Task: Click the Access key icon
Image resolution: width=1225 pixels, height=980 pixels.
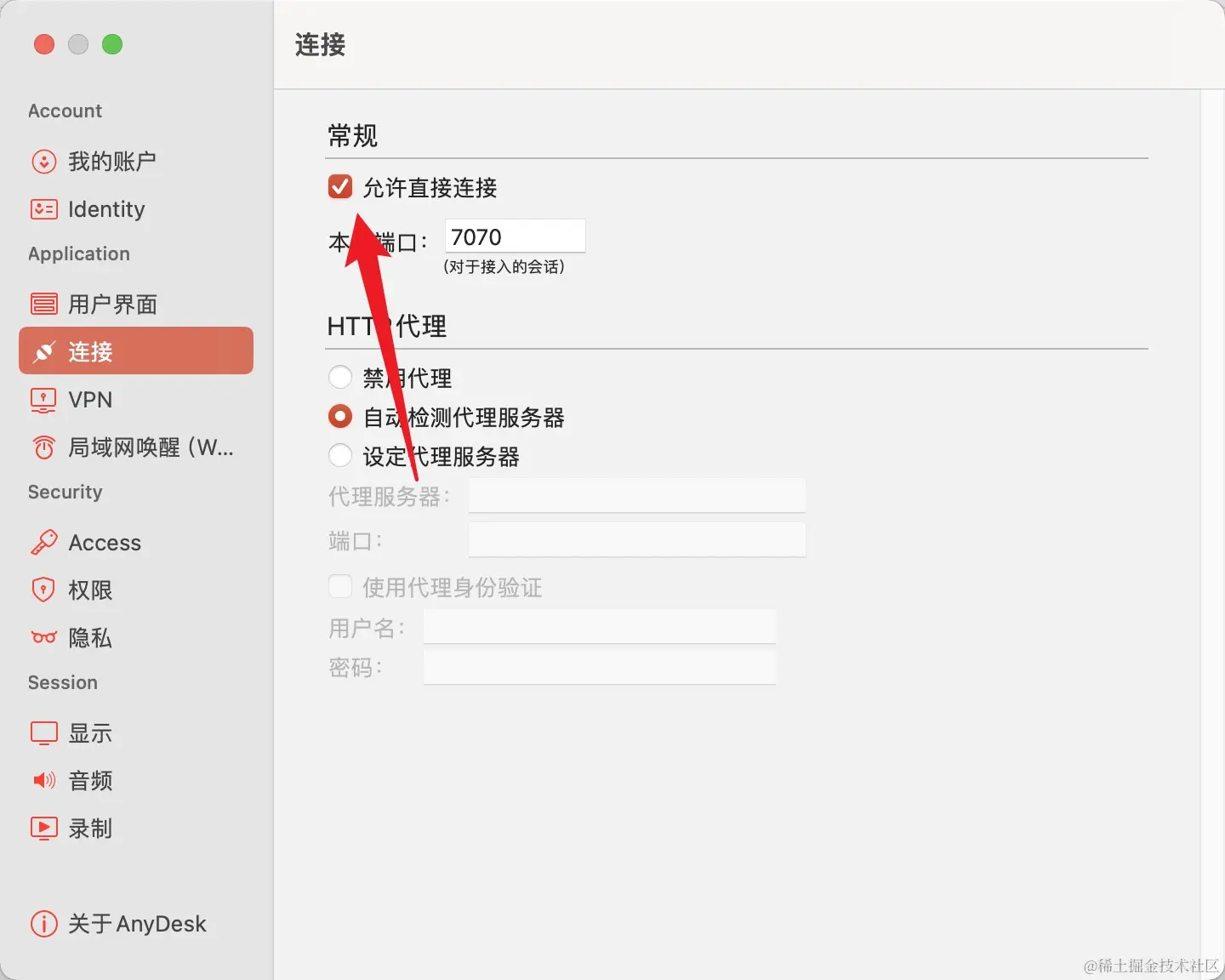Action: pyautogui.click(x=43, y=543)
